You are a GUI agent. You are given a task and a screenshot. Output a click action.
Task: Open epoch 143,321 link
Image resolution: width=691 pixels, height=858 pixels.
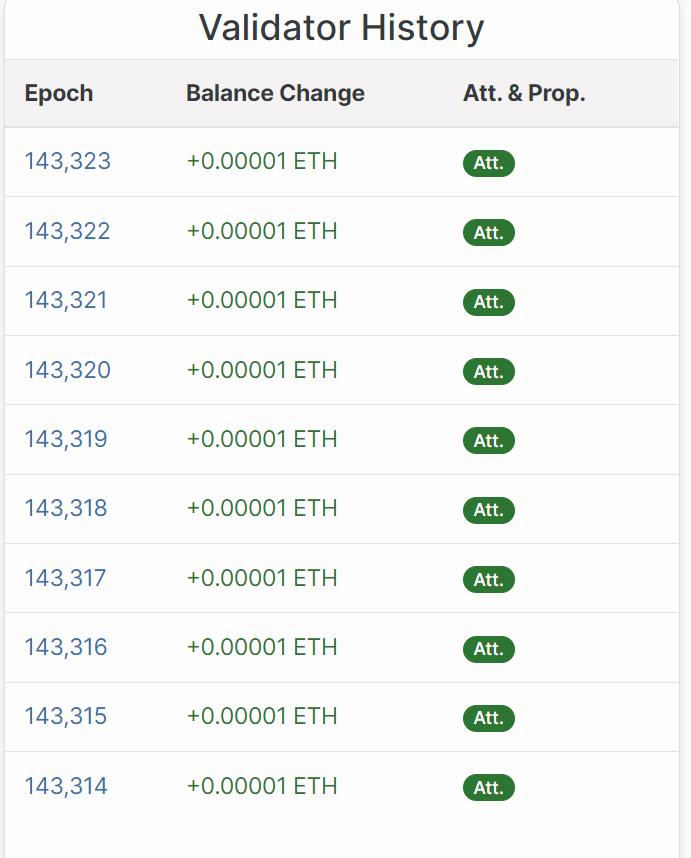click(65, 300)
